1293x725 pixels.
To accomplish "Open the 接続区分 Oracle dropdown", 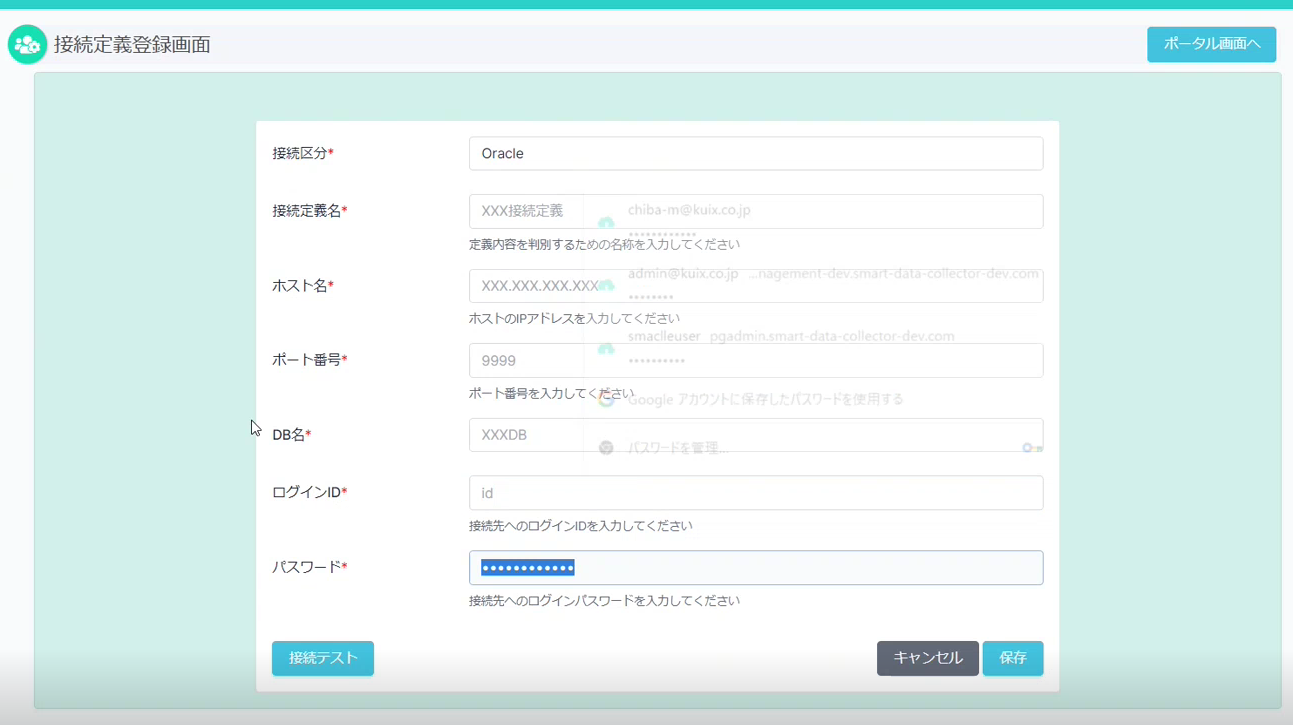I will tap(756, 153).
